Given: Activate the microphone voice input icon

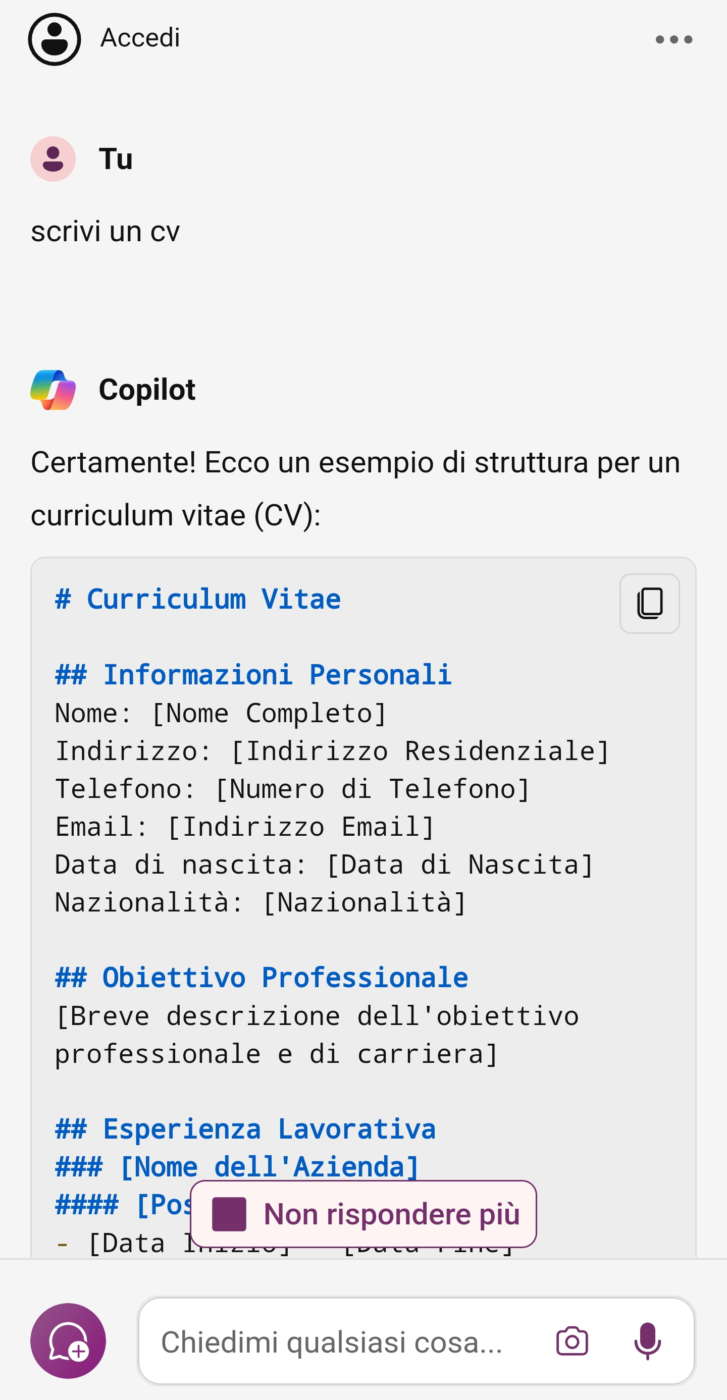Looking at the screenshot, I should coord(647,1341).
